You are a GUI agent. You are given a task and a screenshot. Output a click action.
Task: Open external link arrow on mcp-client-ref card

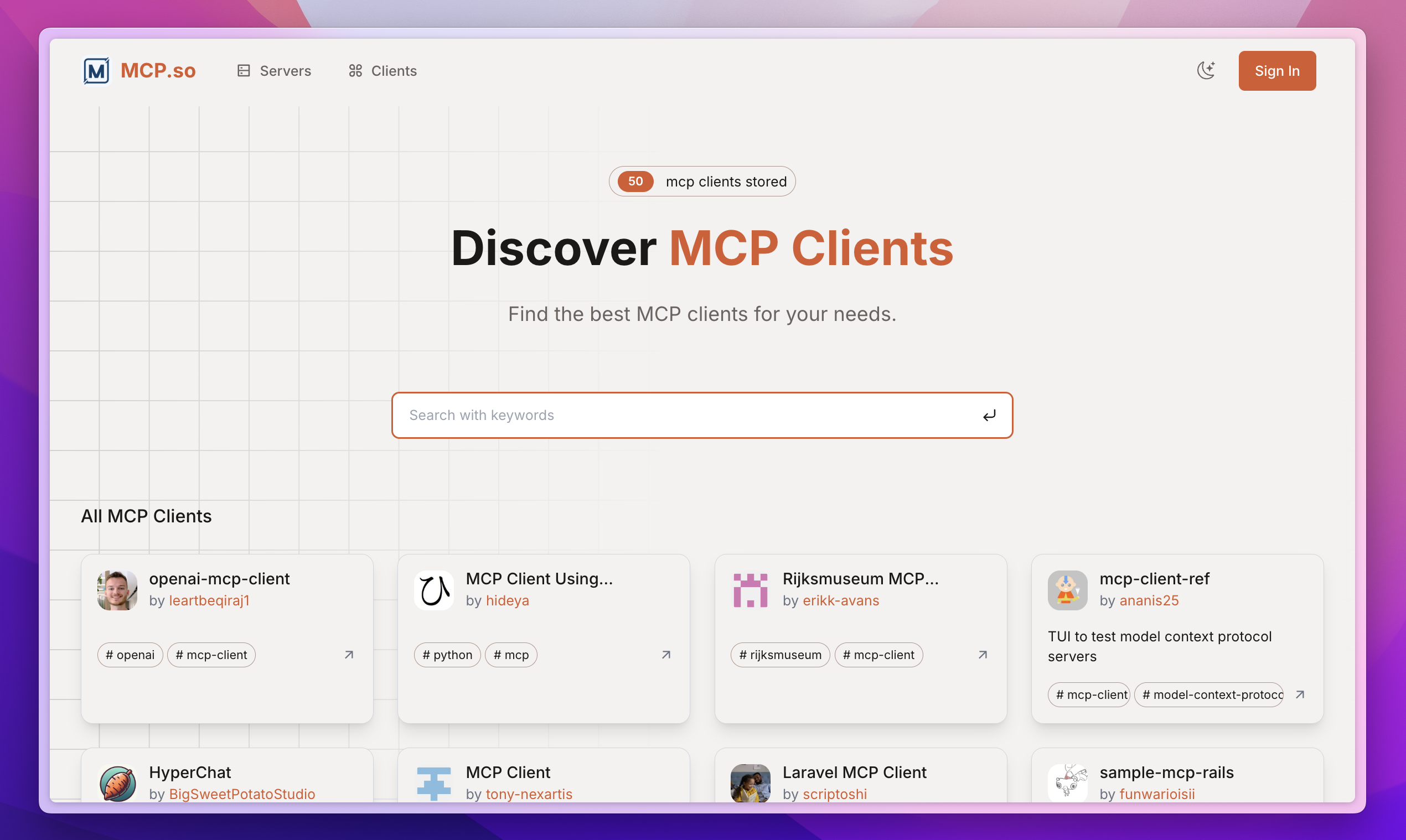click(1300, 694)
